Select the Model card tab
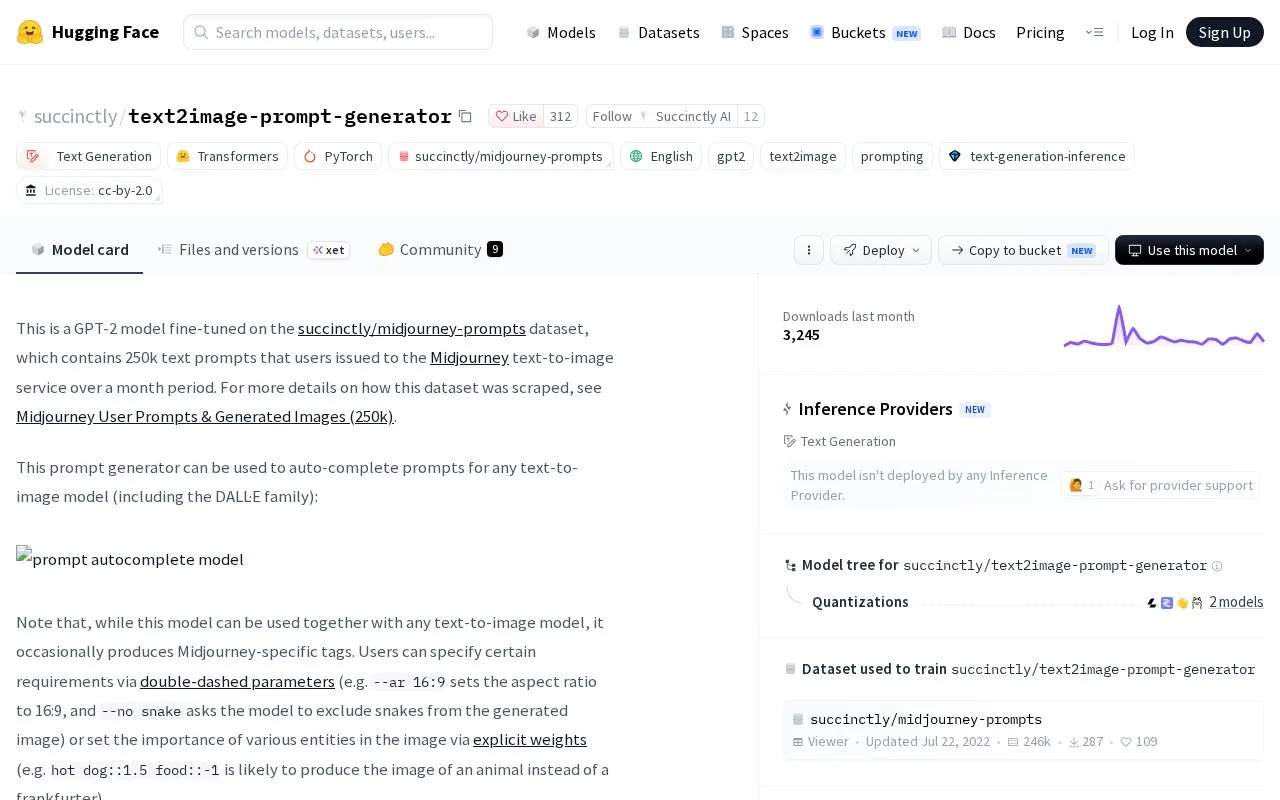Image resolution: width=1280 pixels, height=800 pixels. [79, 250]
